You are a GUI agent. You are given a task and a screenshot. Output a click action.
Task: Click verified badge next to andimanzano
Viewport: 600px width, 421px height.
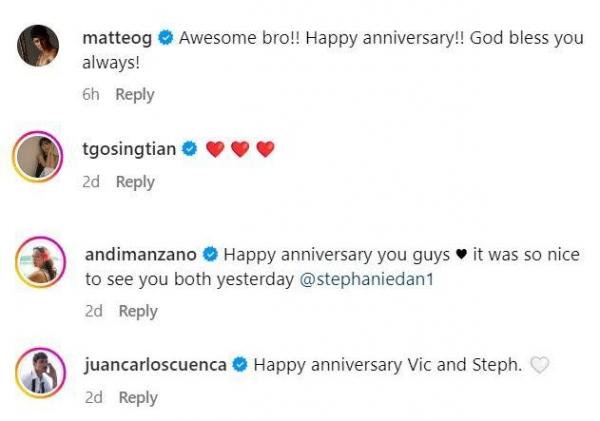point(212,254)
